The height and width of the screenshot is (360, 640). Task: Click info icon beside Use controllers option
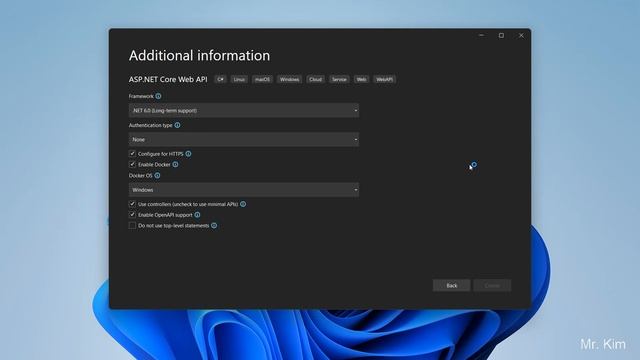click(243, 204)
